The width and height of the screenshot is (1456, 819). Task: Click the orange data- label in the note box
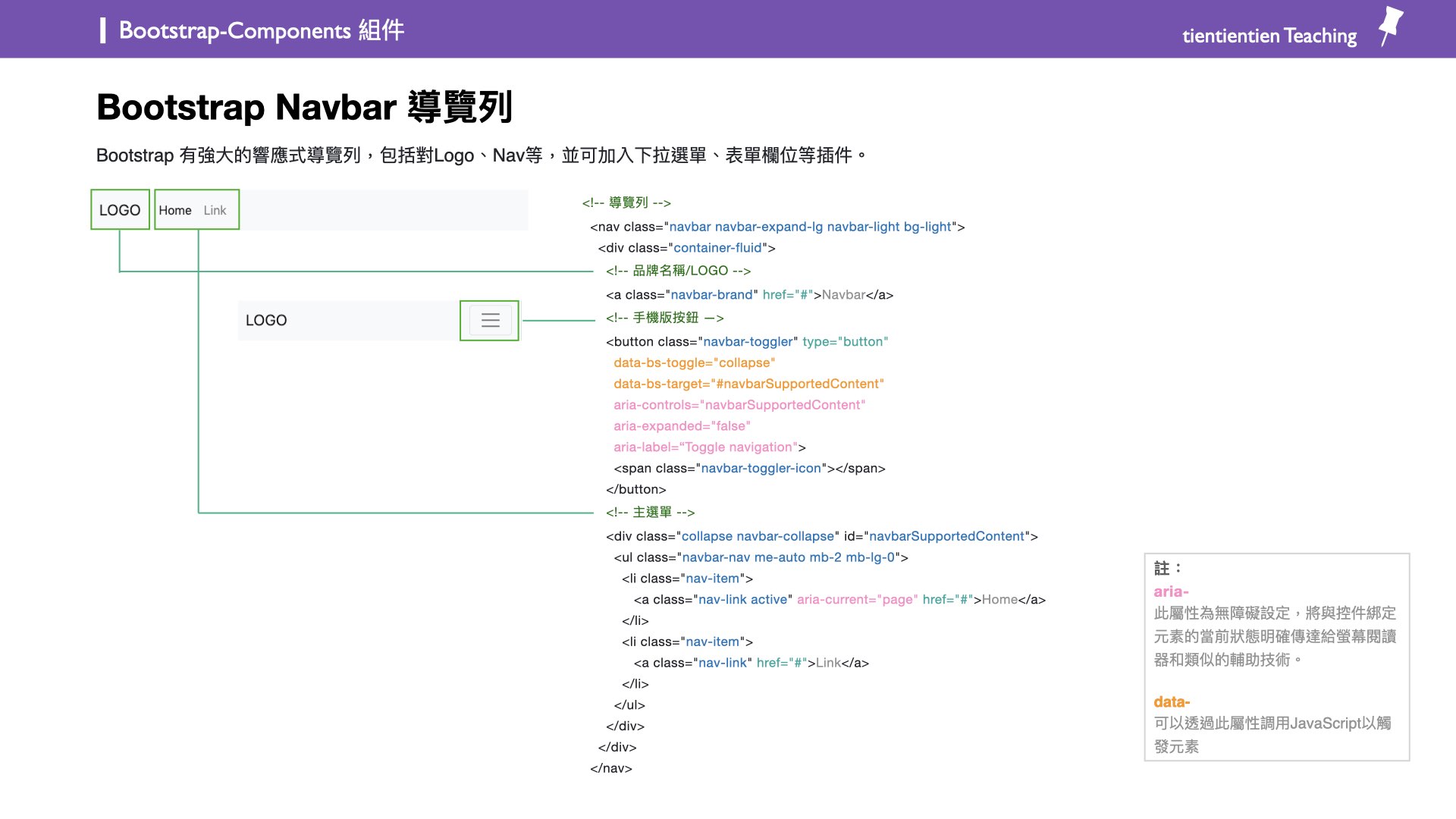coord(1171,701)
